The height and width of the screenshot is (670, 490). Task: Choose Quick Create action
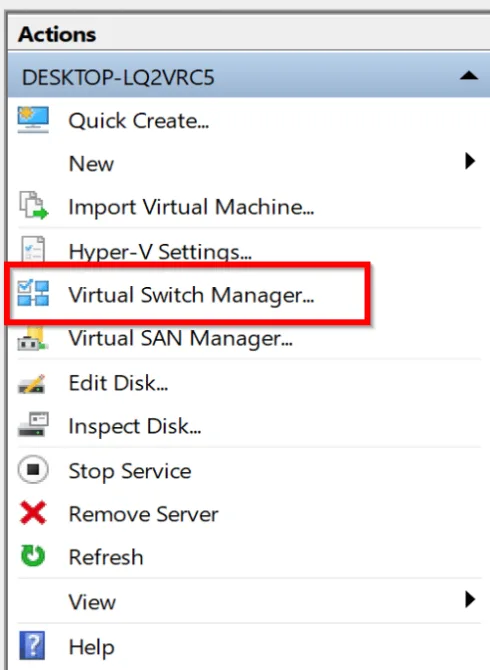(138, 121)
